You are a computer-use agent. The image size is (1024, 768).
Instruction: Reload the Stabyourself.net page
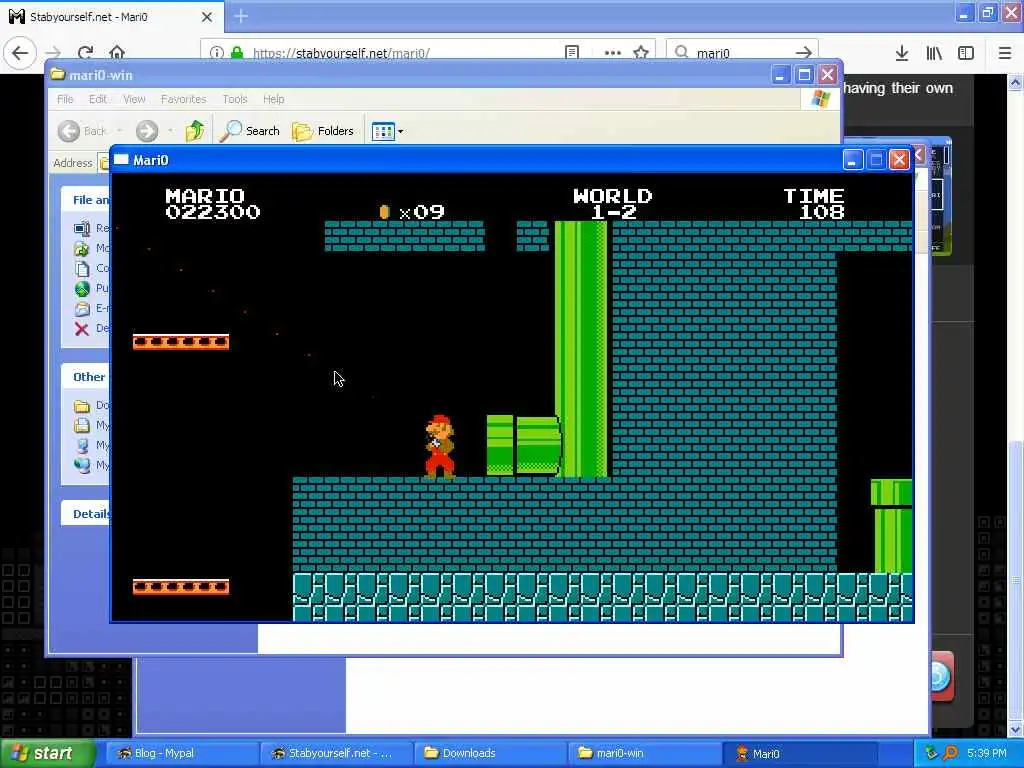click(85, 53)
